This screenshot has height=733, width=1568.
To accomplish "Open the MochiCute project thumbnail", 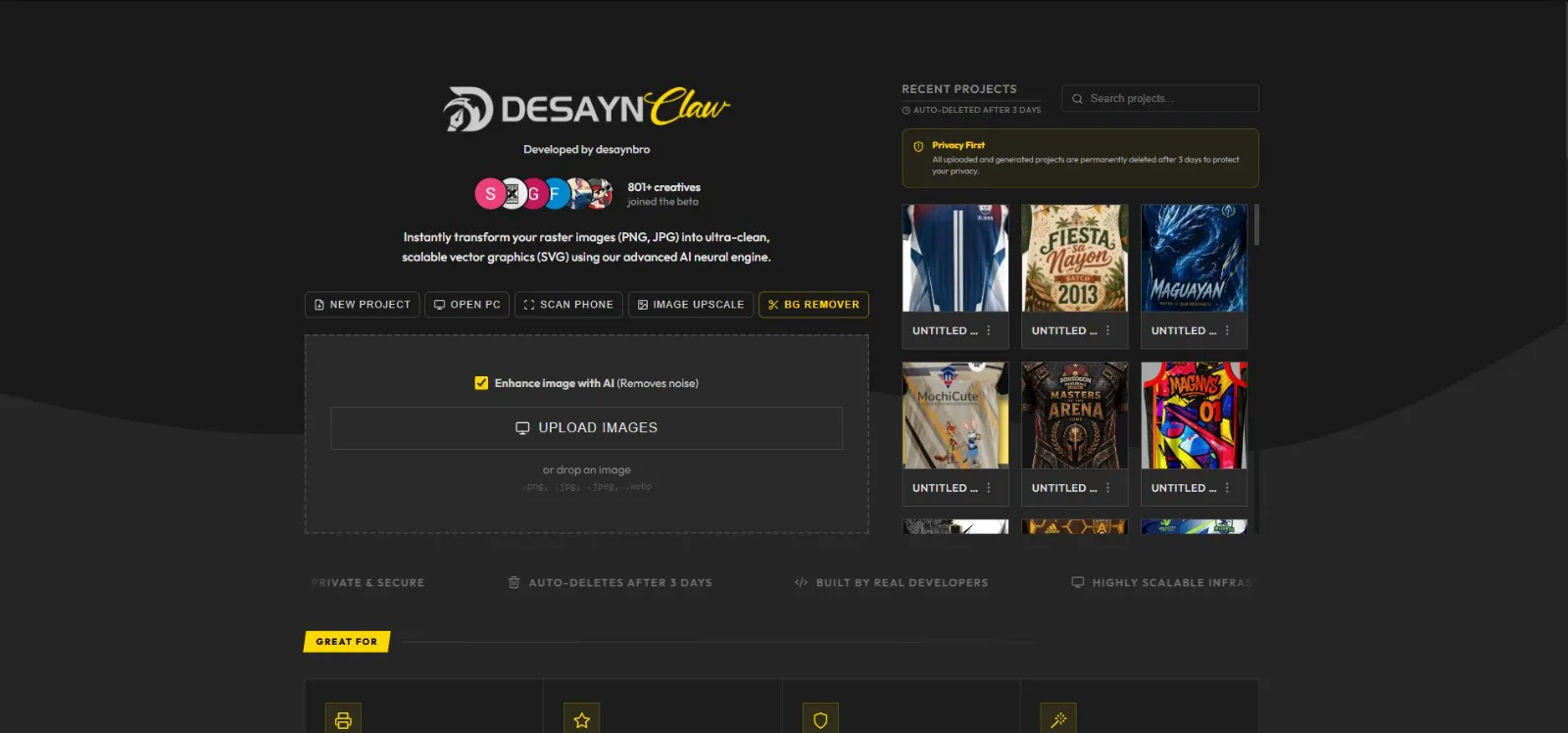I will 955,415.
